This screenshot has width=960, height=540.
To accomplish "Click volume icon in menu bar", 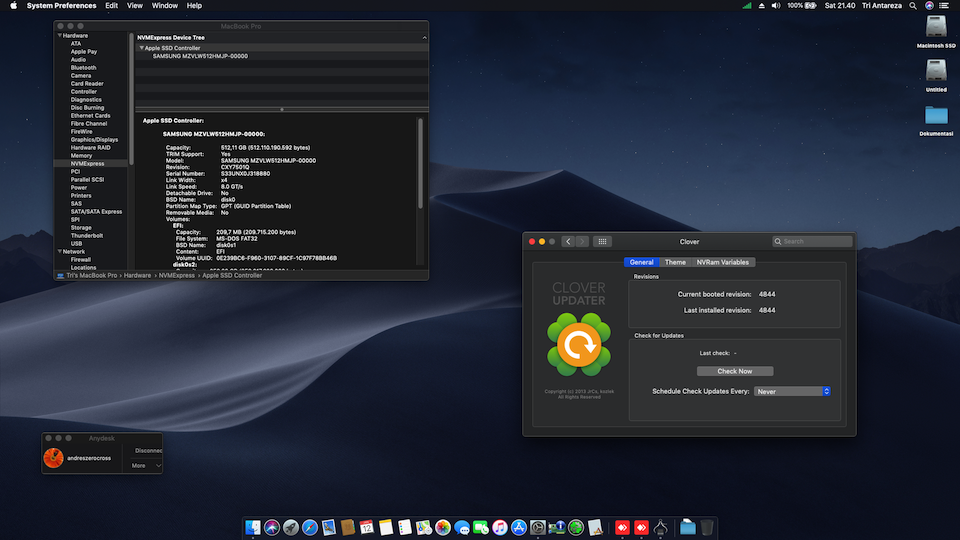I will click(776, 6).
